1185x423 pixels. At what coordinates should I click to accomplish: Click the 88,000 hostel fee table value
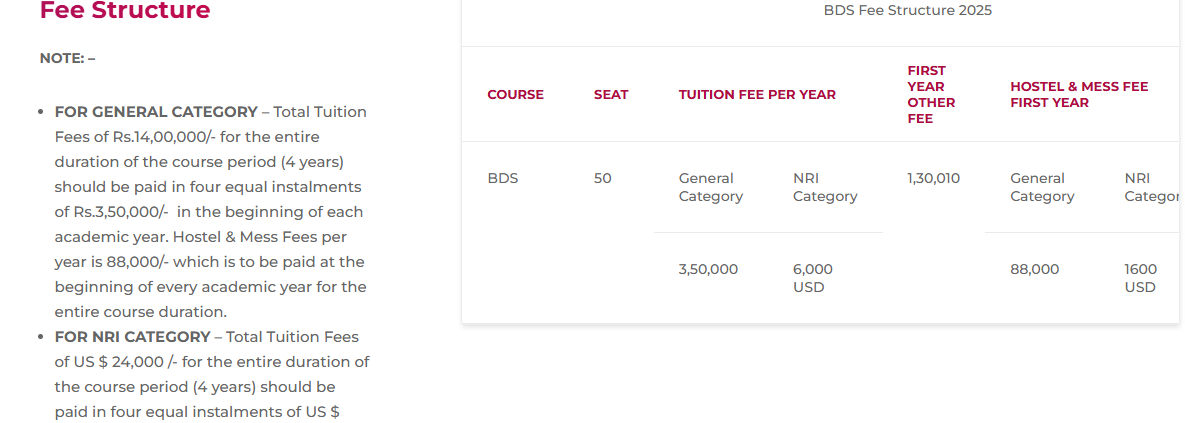(x=1034, y=269)
